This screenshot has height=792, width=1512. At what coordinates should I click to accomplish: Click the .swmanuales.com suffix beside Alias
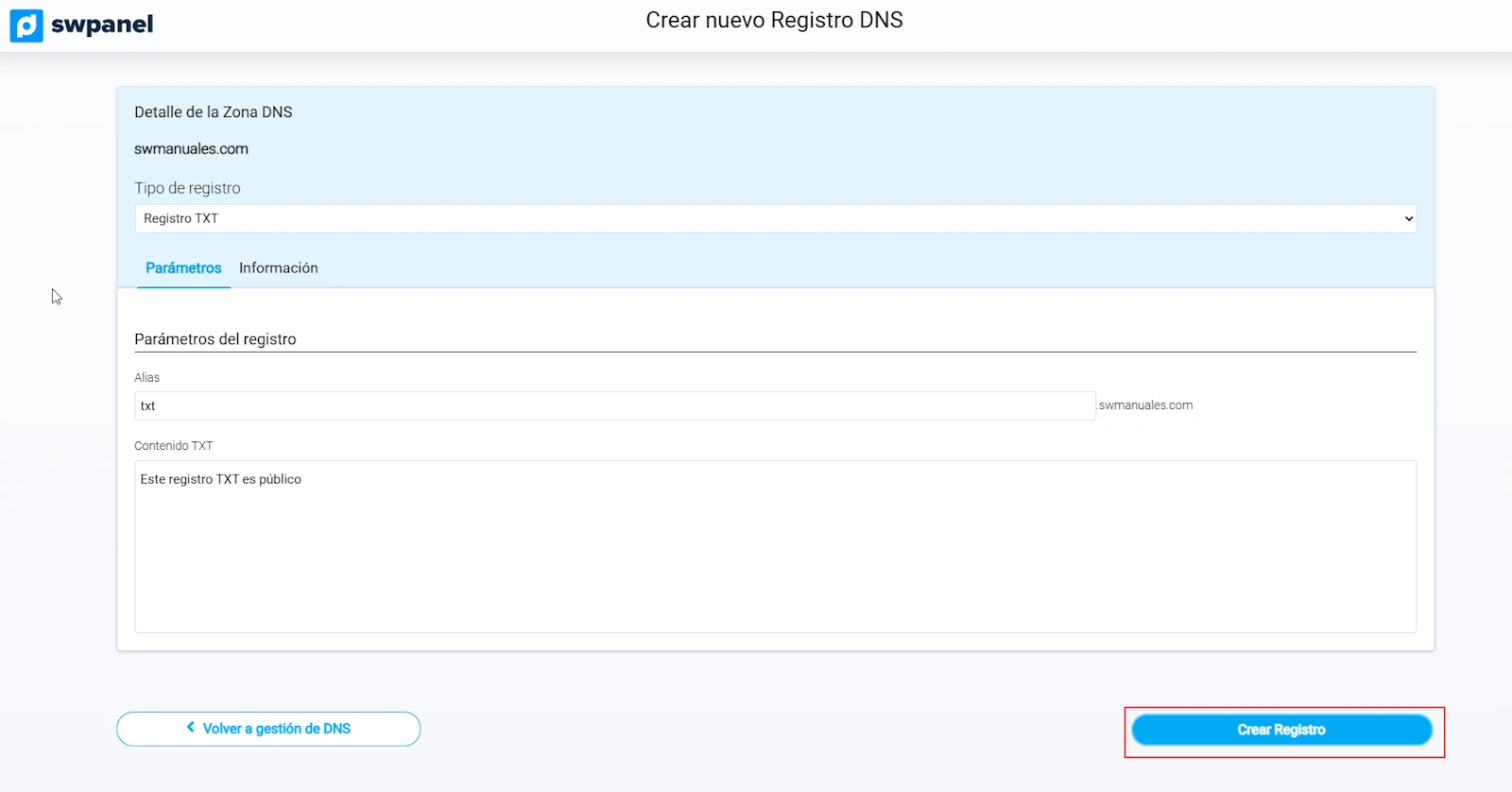(x=1145, y=405)
